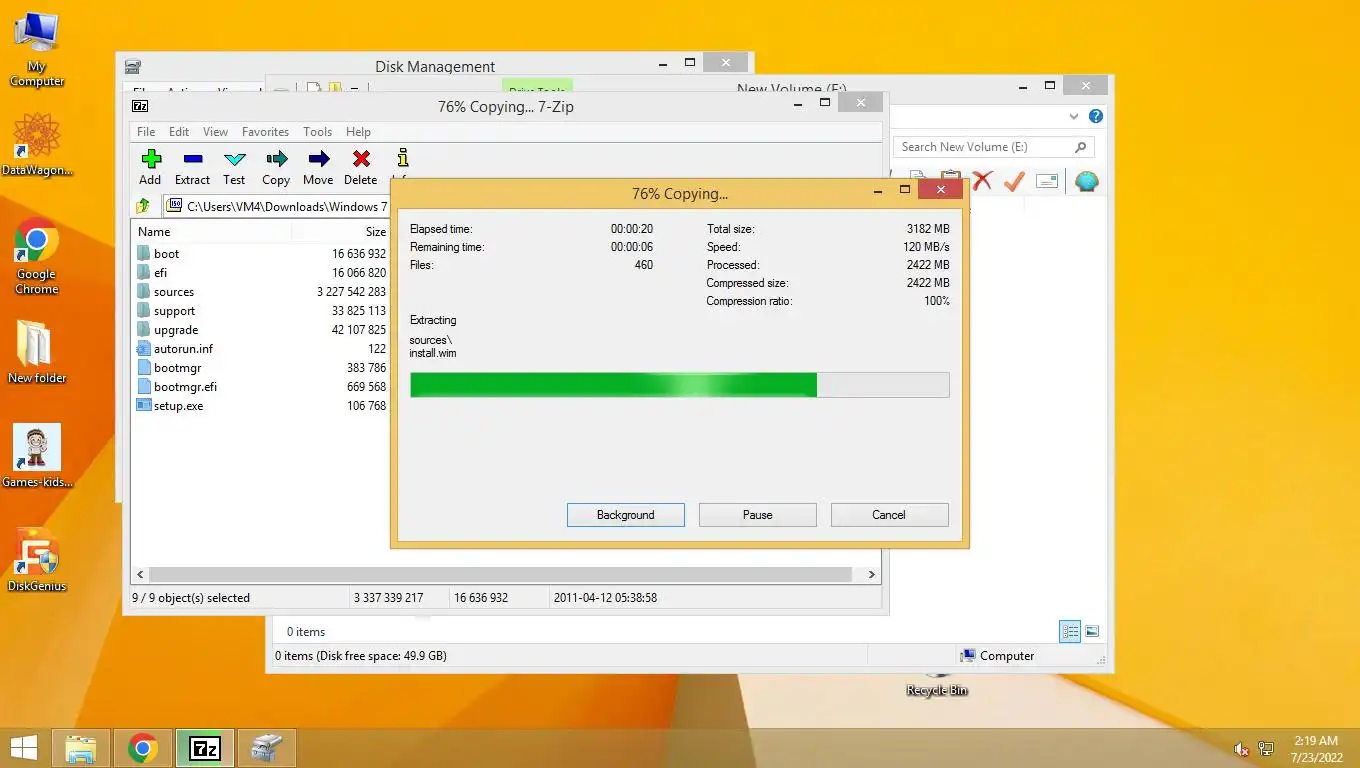Switch Explorer to details view
This screenshot has width=1360, height=768.
click(x=1071, y=631)
